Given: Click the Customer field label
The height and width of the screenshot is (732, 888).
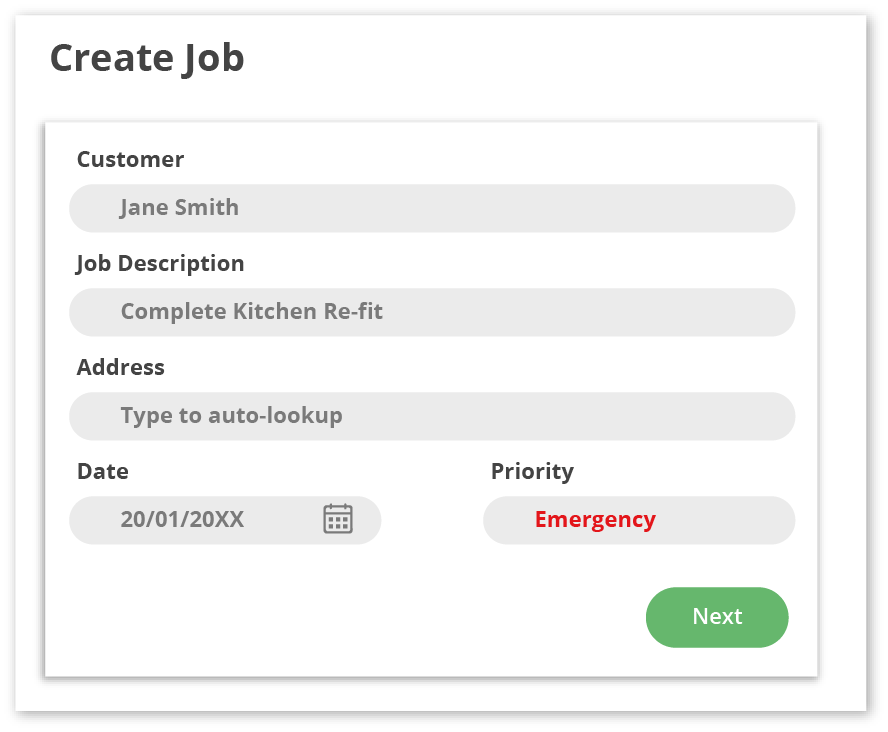Looking at the screenshot, I should pyautogui.click(x=130, y=159).
